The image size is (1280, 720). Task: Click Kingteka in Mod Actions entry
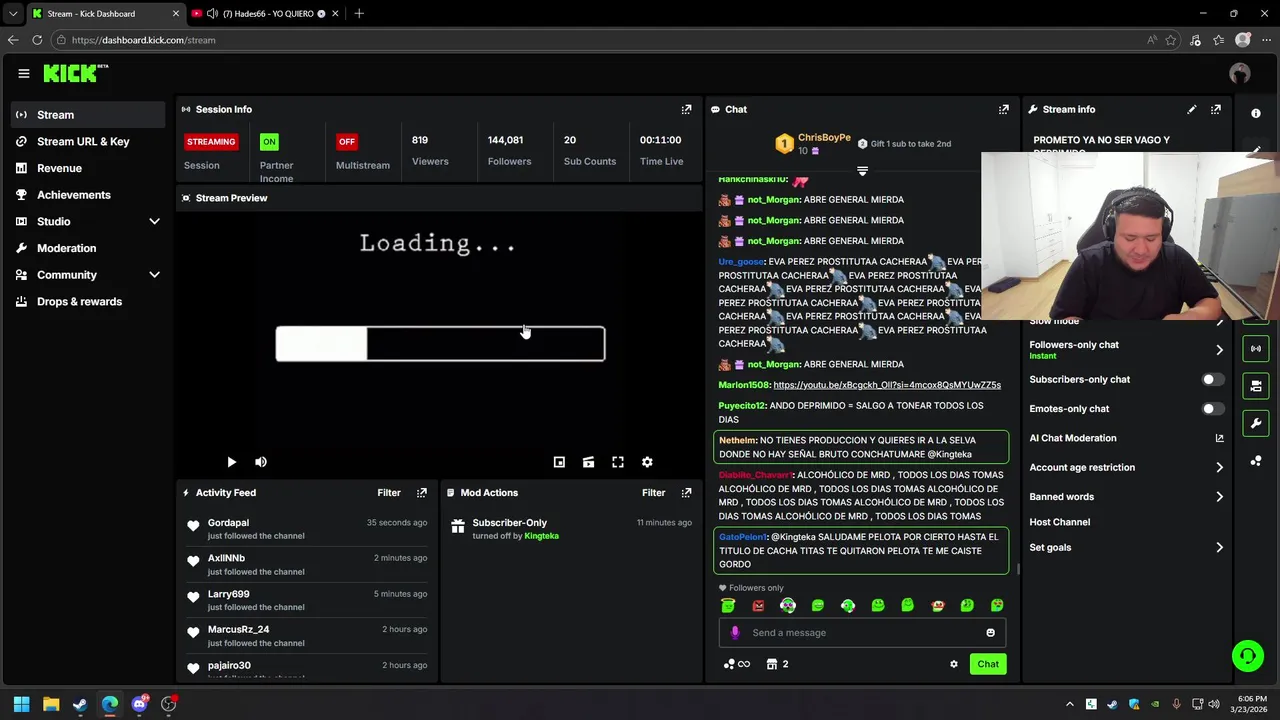pos(541,536)
